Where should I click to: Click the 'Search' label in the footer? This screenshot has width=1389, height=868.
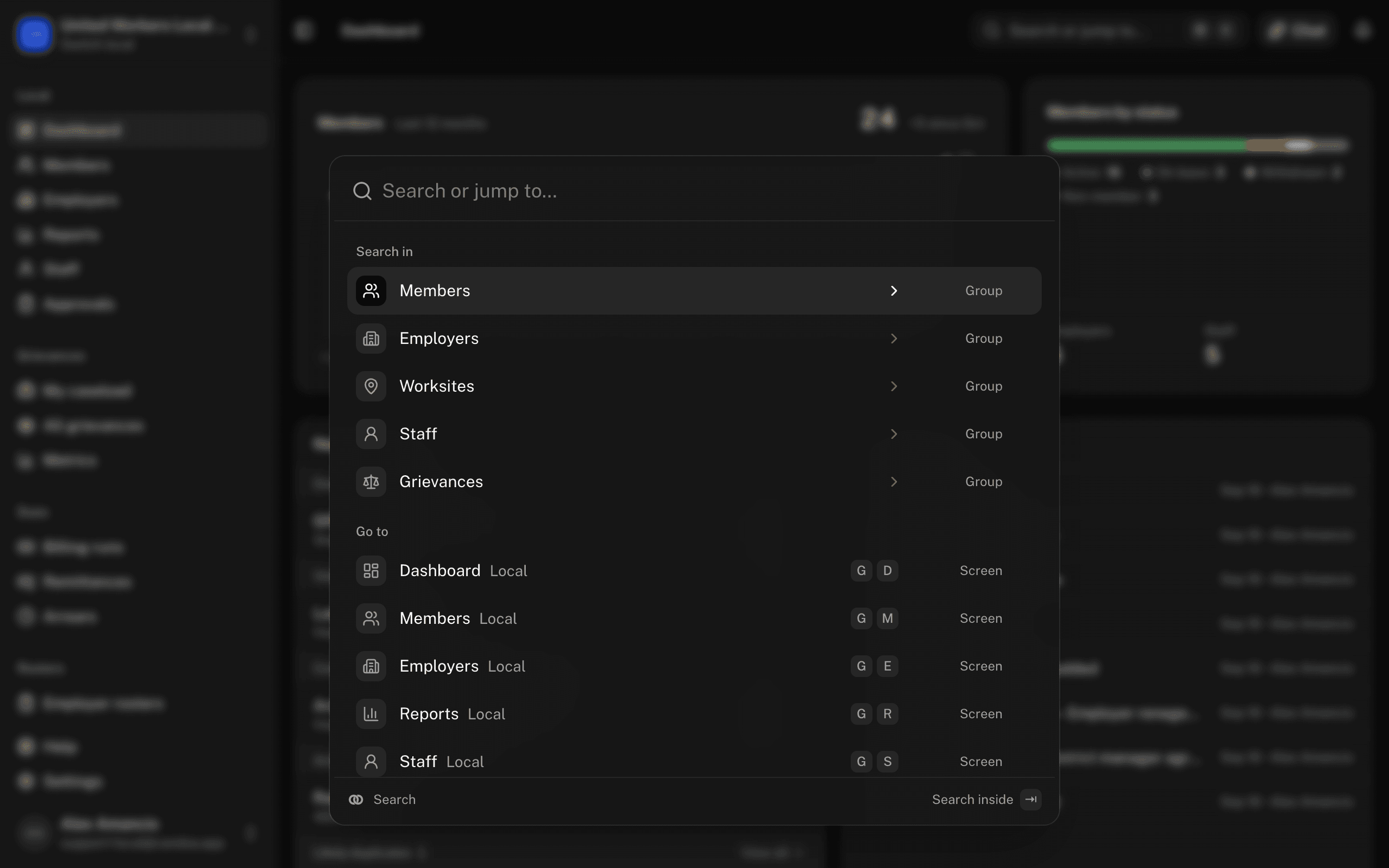click(x=394, y=799)
